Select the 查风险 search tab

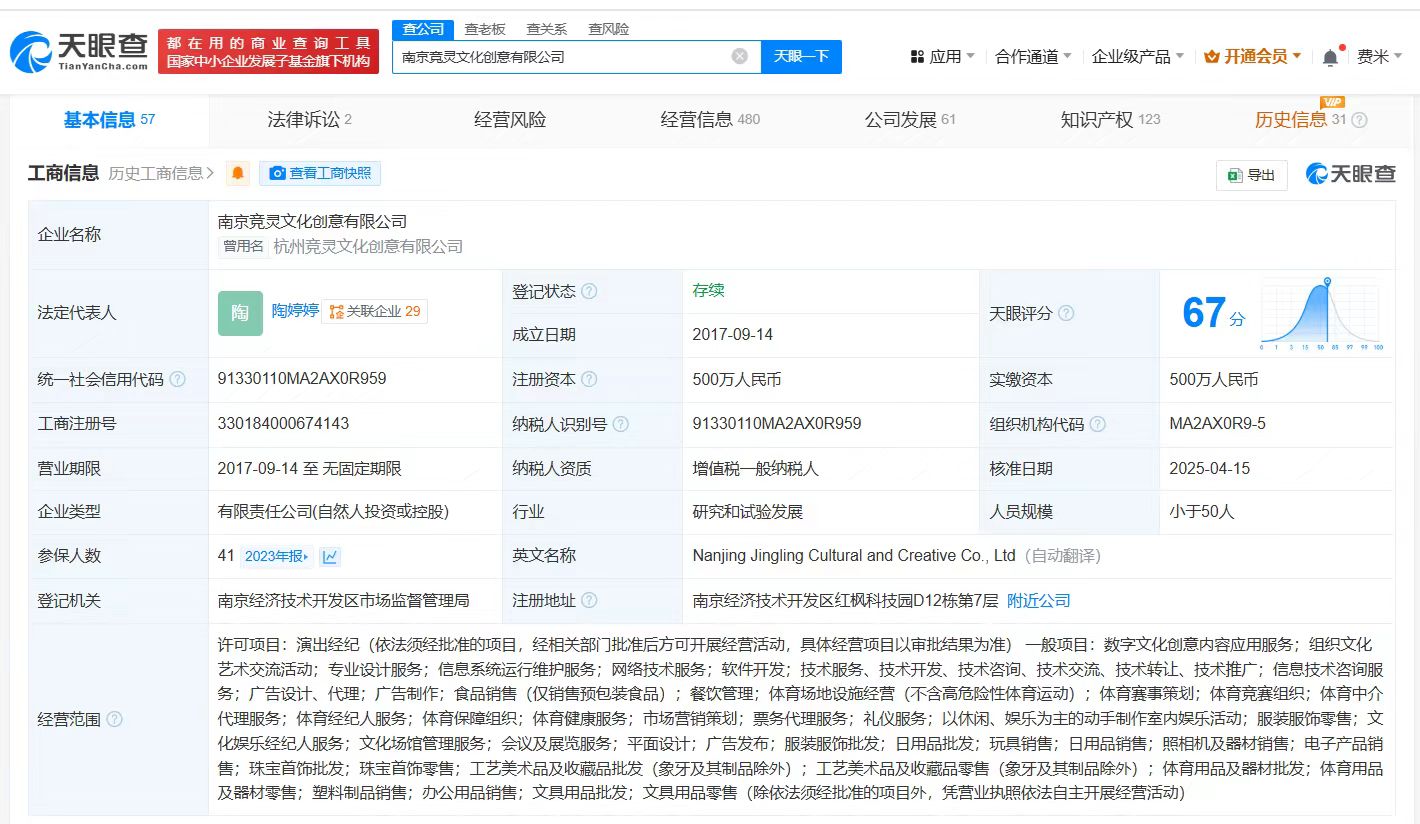click(x=609, y=29)
